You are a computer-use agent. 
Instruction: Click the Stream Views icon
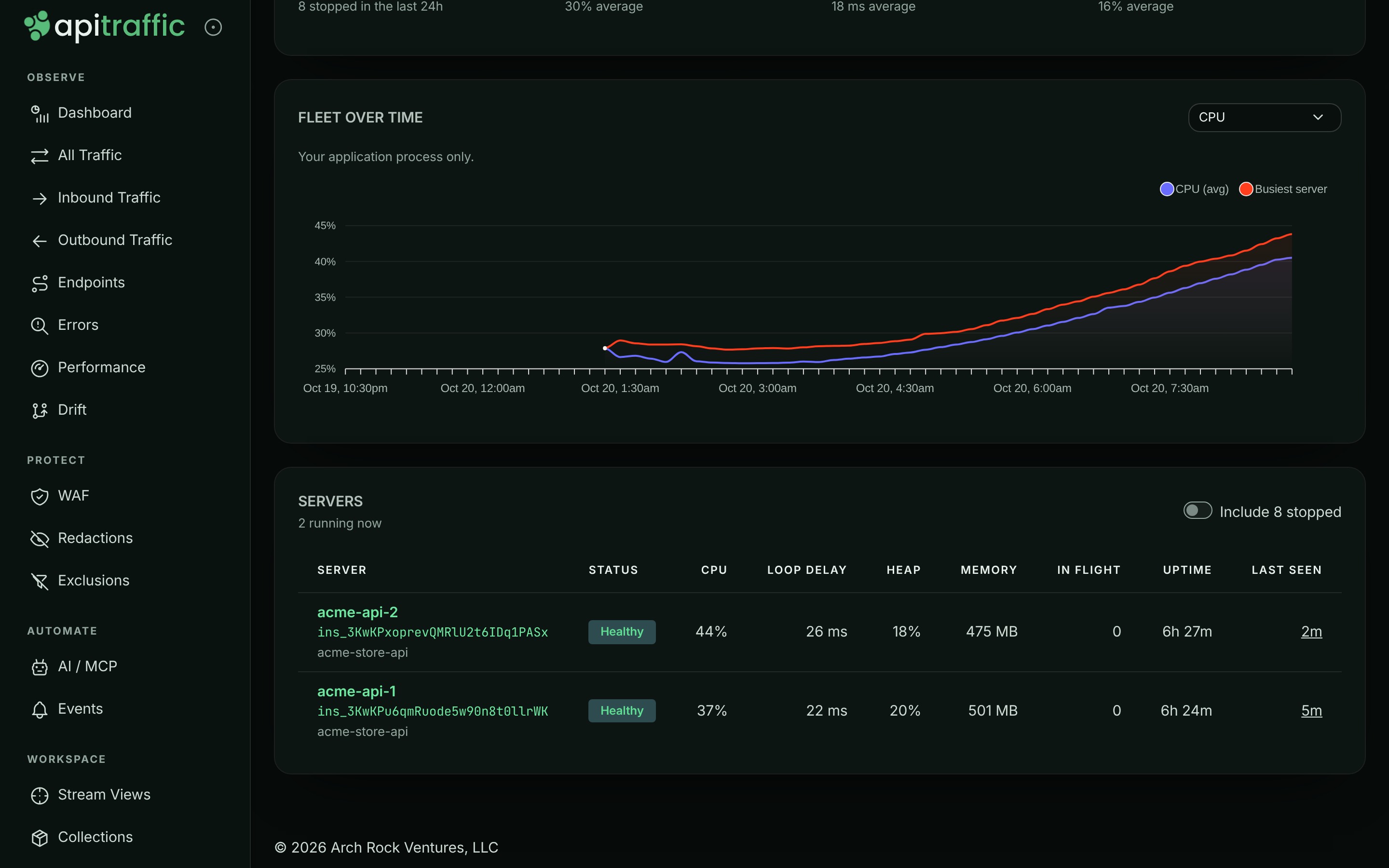(40, 796)
